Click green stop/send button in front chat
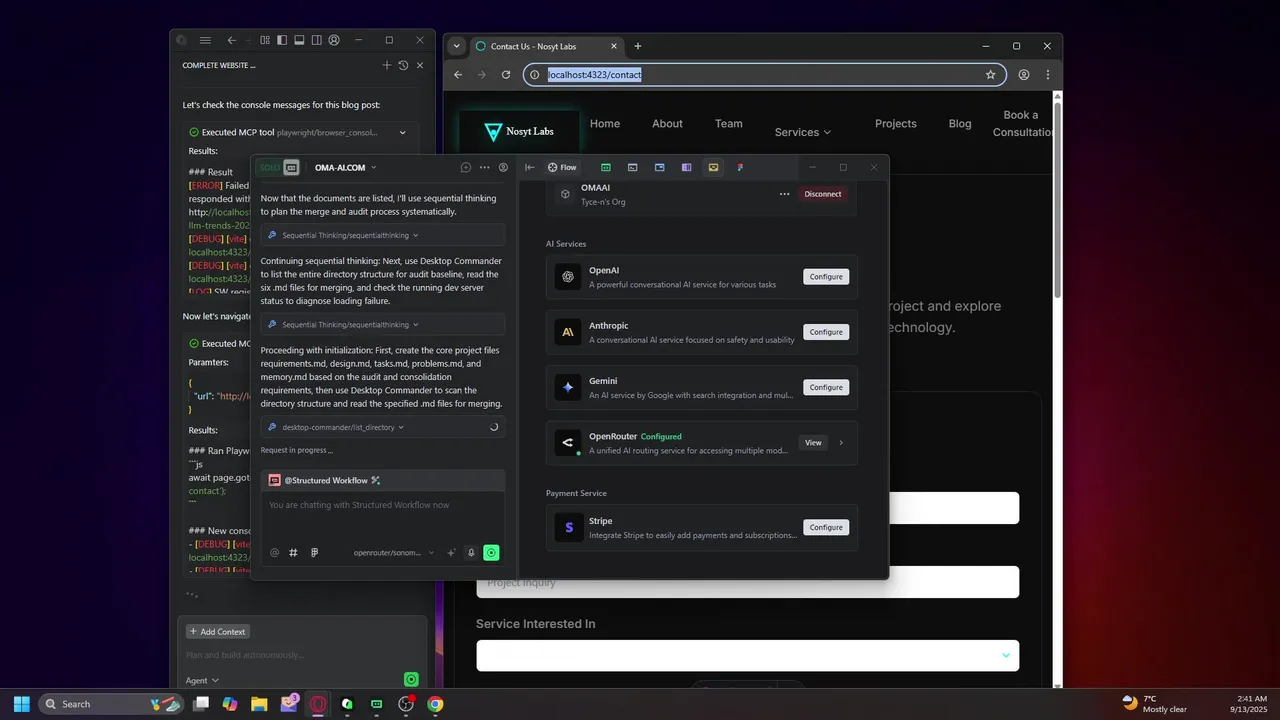Viewport: 1280px width, 720px height. [x=491, y=553]
